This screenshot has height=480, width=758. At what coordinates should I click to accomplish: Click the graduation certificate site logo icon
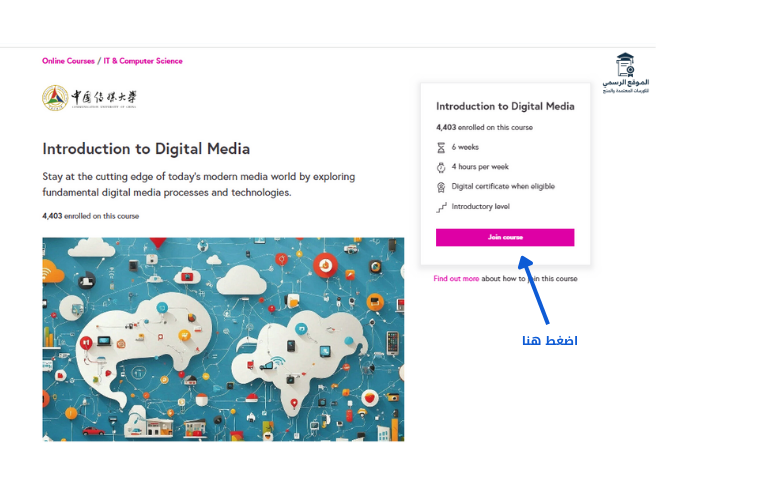[625, 65]
